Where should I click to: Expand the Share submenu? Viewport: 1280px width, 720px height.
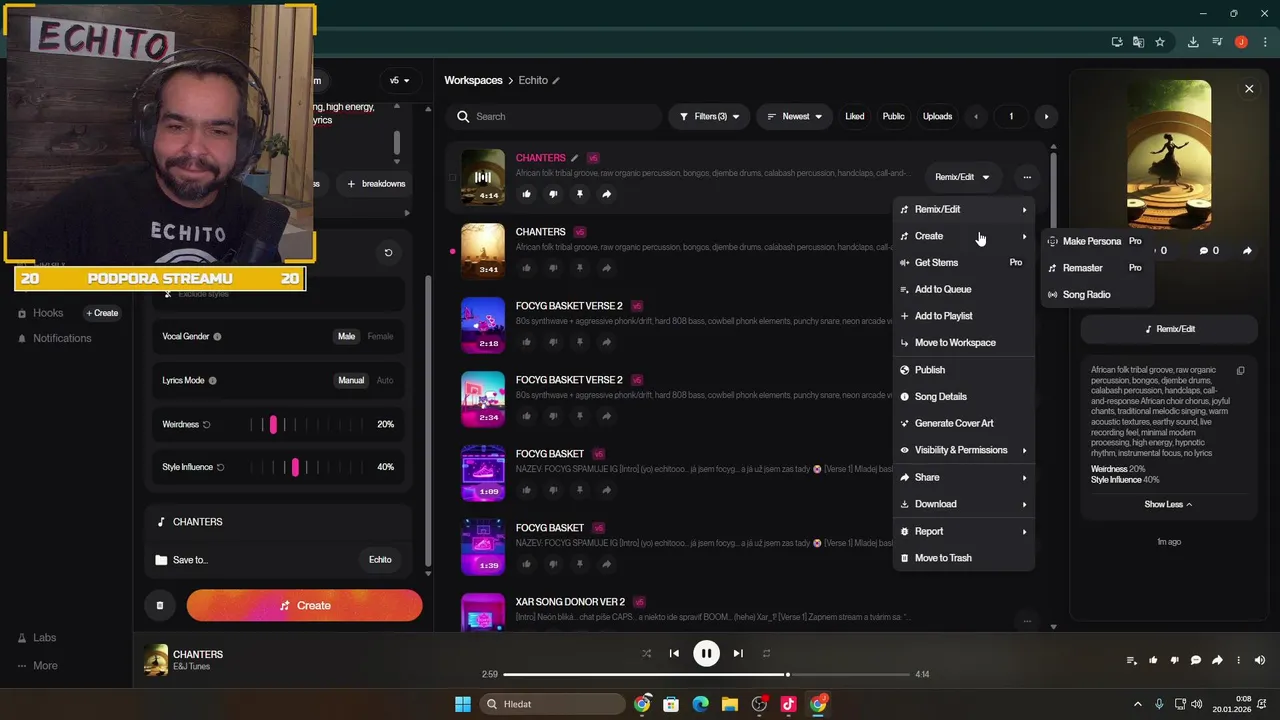[x=963, y=478]
